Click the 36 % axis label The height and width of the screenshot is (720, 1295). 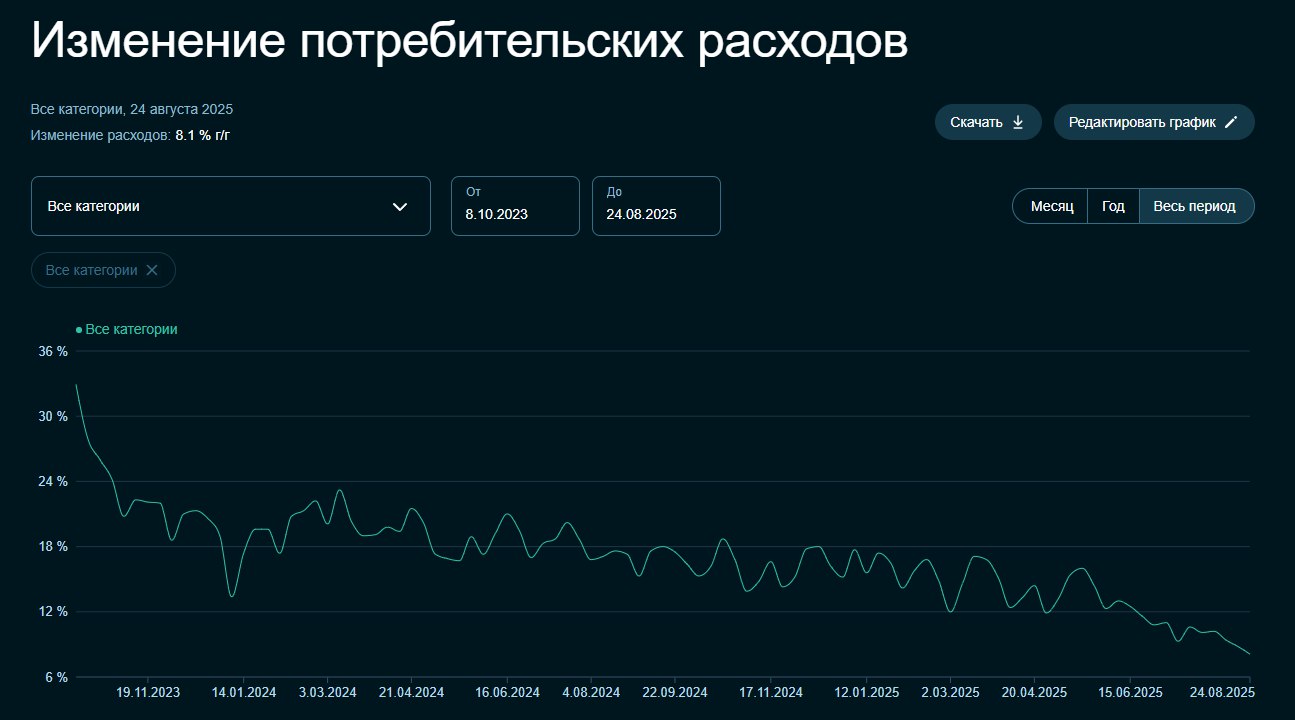click(53, 352)
